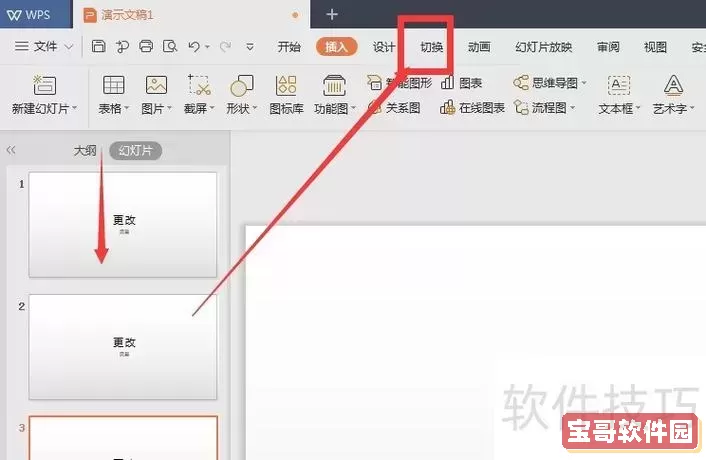
Task: Click the Save icon in quick toolbar
Action: pyautogui.click(x=99, y=46)
